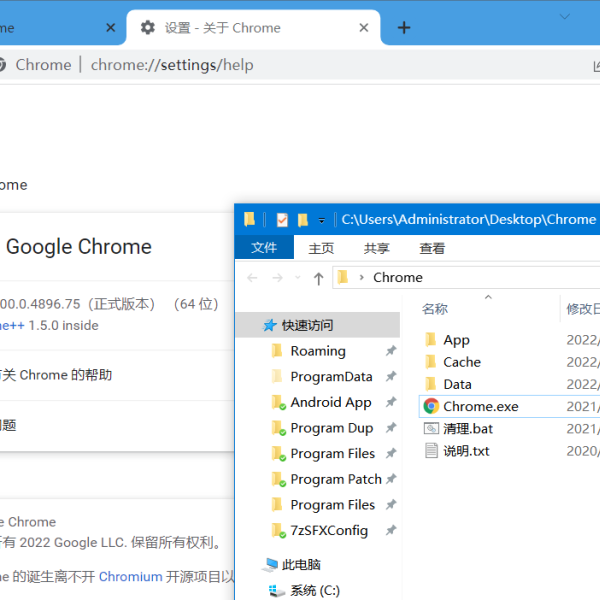Open the Chromium open source link

click(130, 576)
